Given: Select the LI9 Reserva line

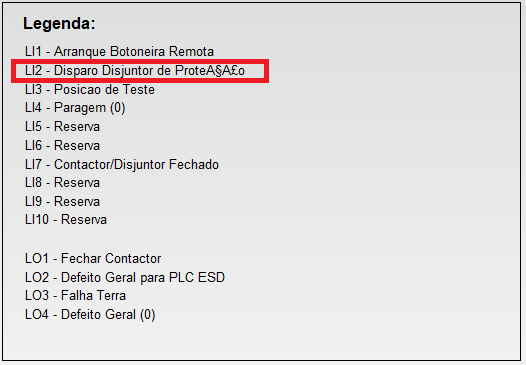Looking at the screenshot, I should pos(62,201).
